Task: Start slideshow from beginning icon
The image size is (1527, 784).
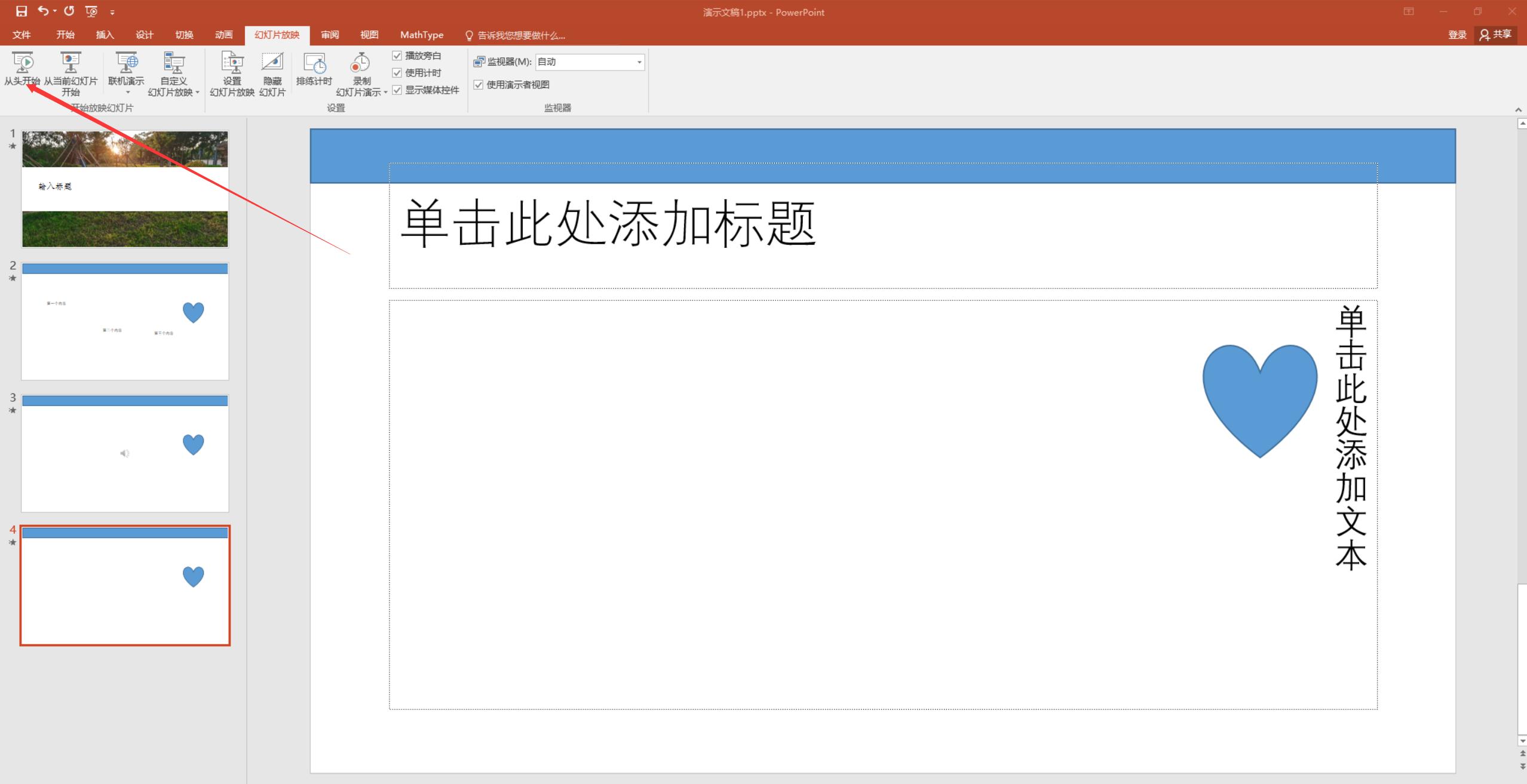Action: tap(22, 62)
